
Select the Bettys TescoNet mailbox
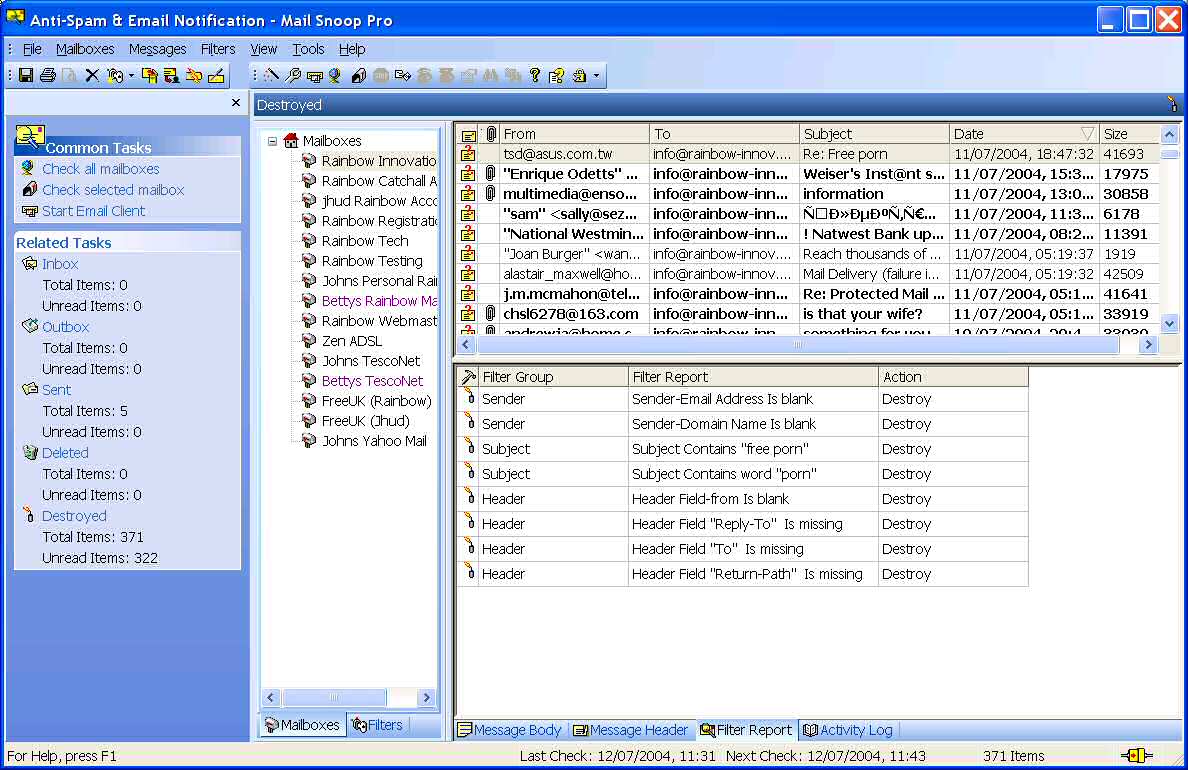pyautogui.click(x=372, y=381)
